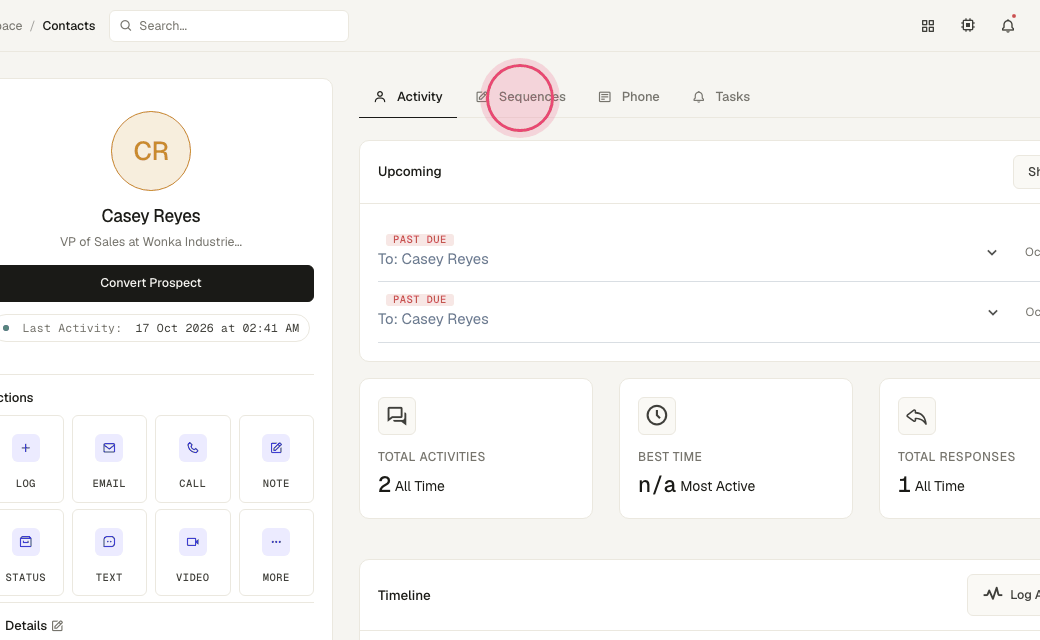Click the first PAST DUE badge
The height and width of the screenshot is (640, 1040).
(420, 239)
